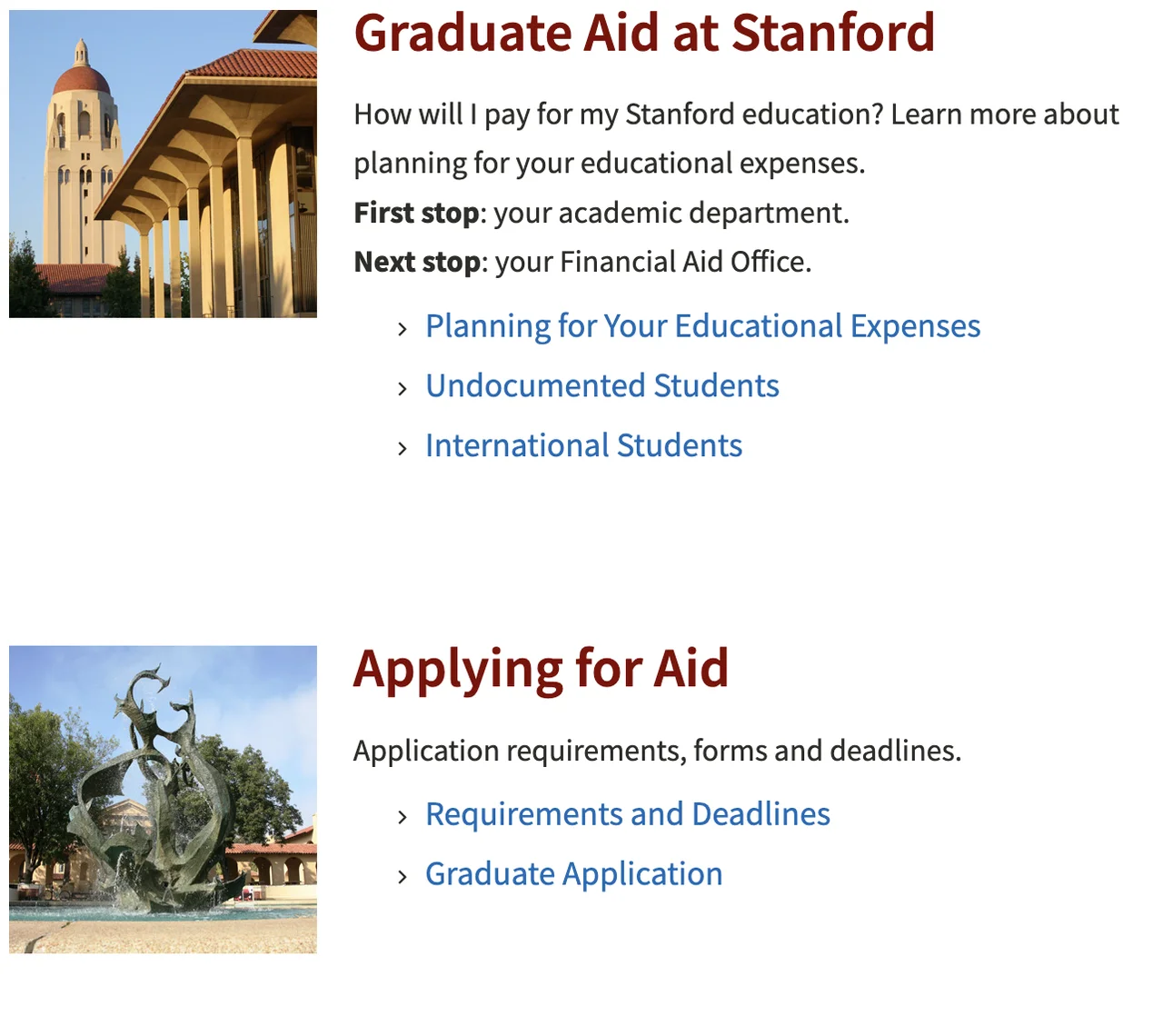The image size is (1163, 1036).
Task: Click the chevron next to International Students
Action: tap(403, 448)
